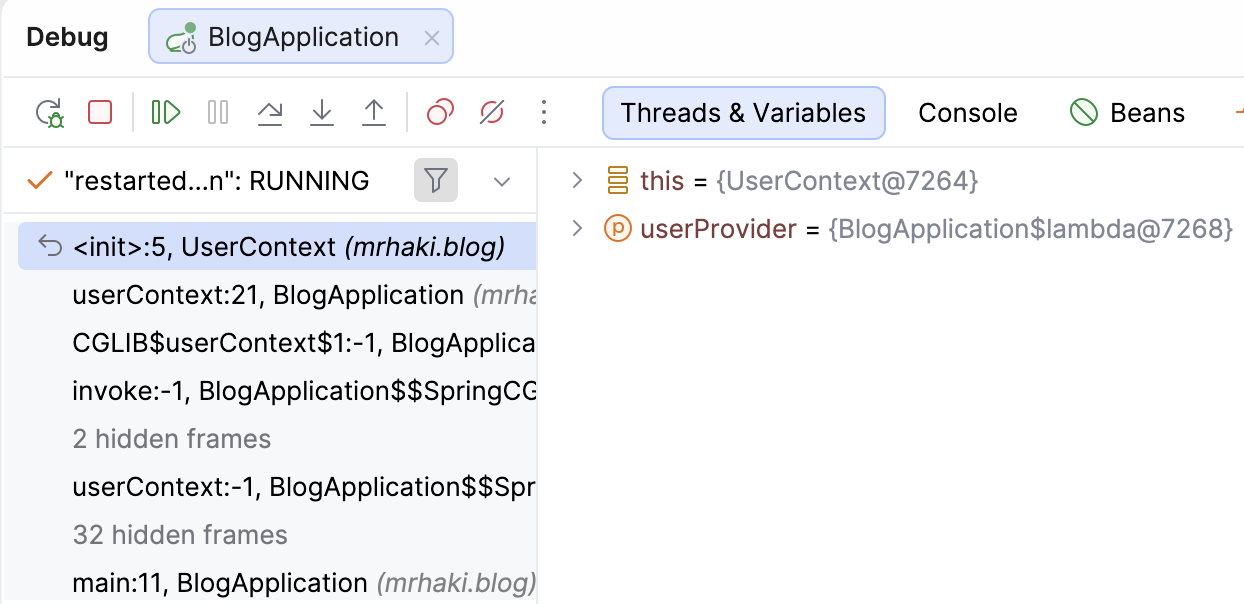Expand the 'this' variable node
1244x604 pixels.
[576, 181]
